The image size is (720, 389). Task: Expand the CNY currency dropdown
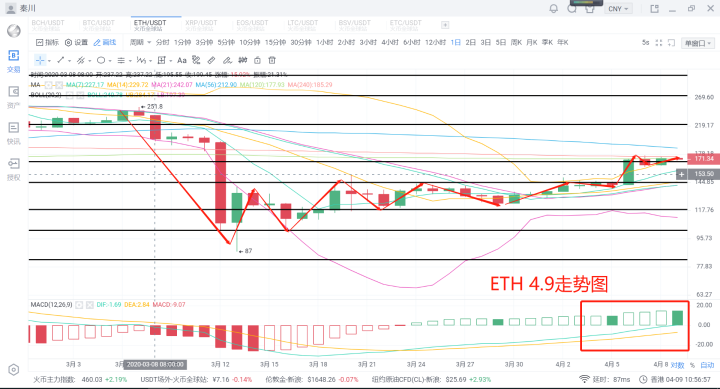pyautogui.click(x=618, y=9)
